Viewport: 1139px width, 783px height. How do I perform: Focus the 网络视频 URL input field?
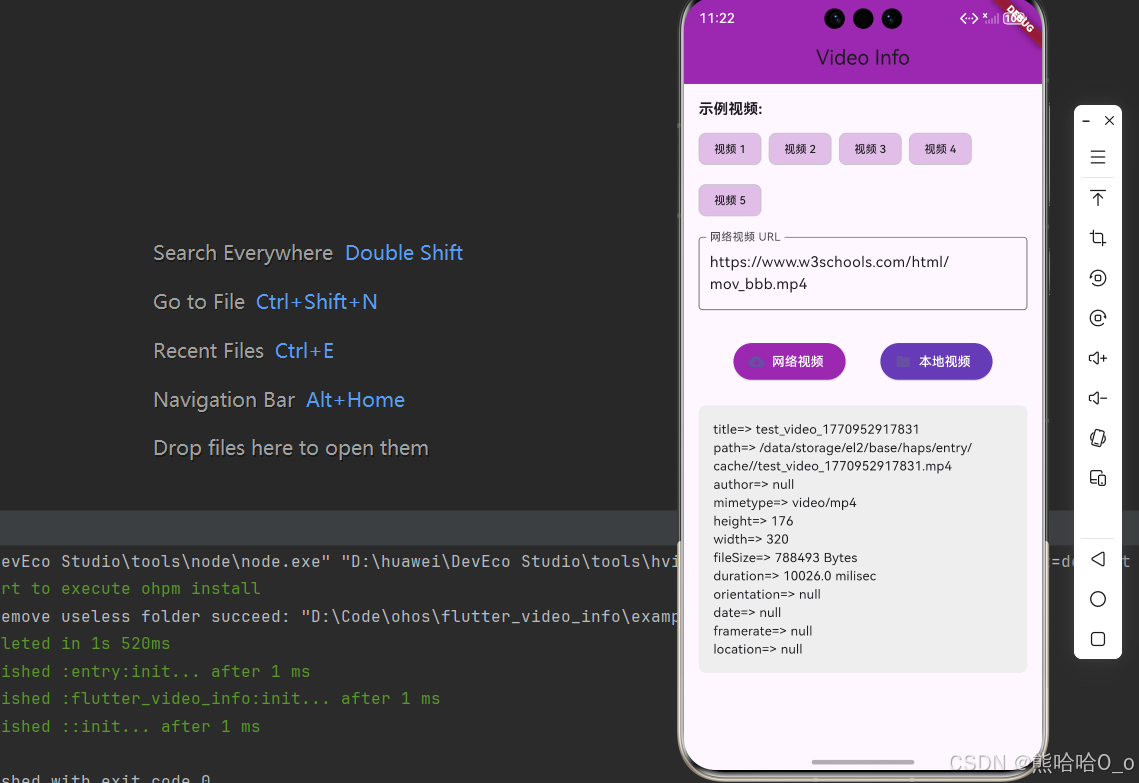[862, 273]
